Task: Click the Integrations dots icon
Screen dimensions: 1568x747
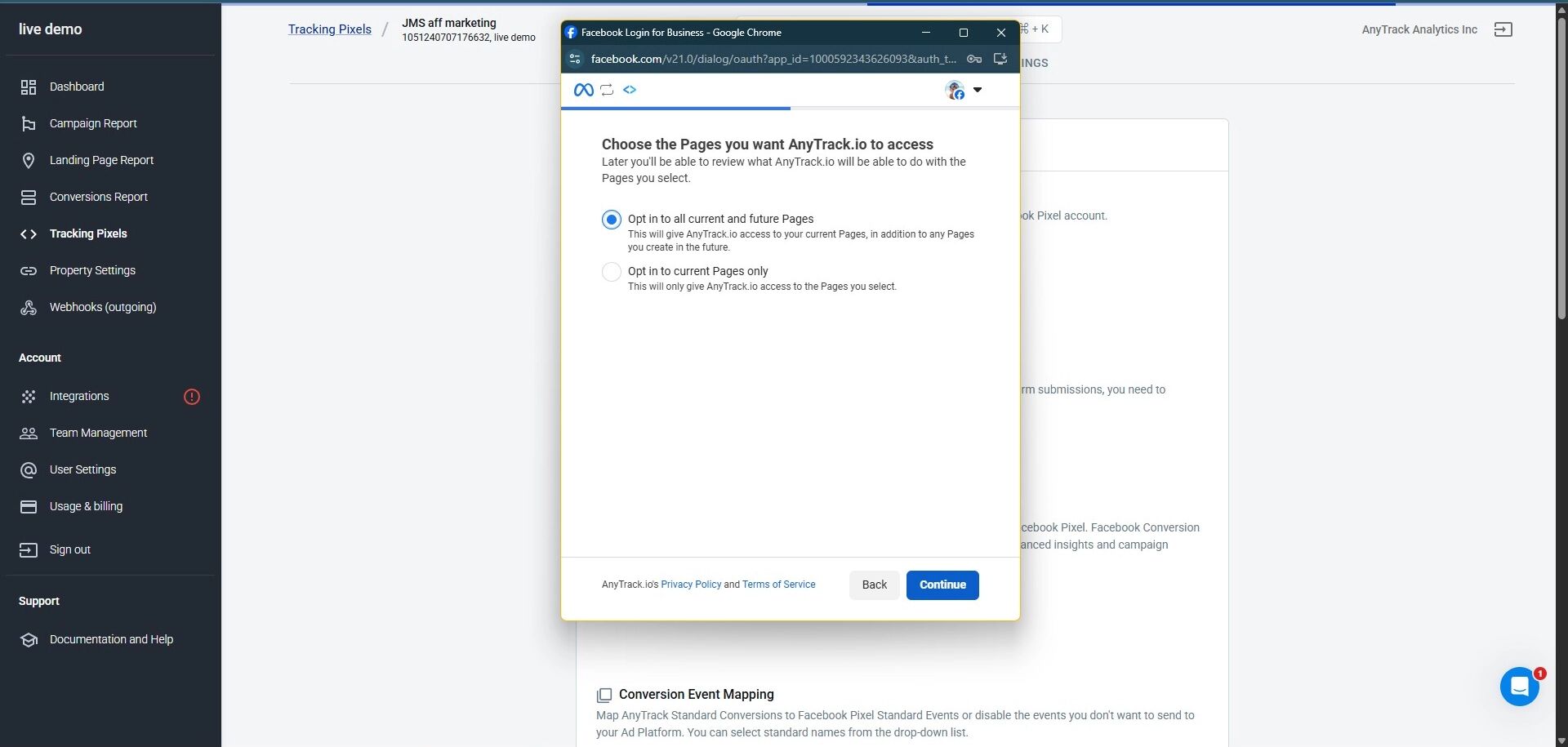Action: pos(29,397)
